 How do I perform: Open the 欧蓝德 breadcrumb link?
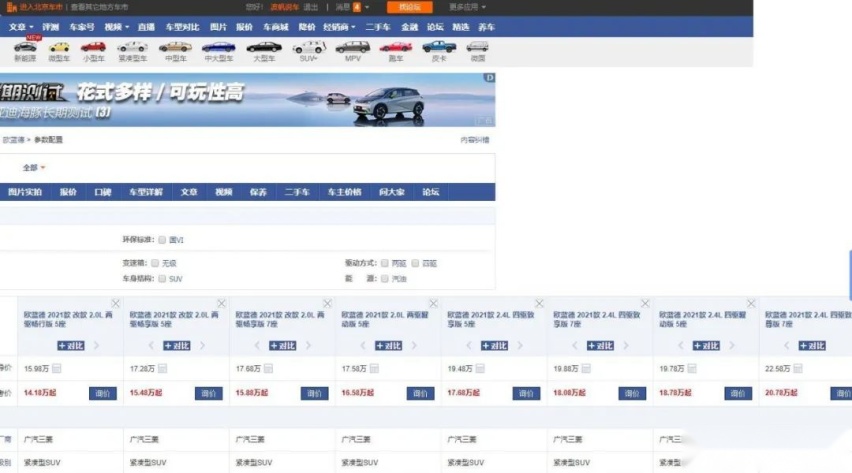[14, 140]
